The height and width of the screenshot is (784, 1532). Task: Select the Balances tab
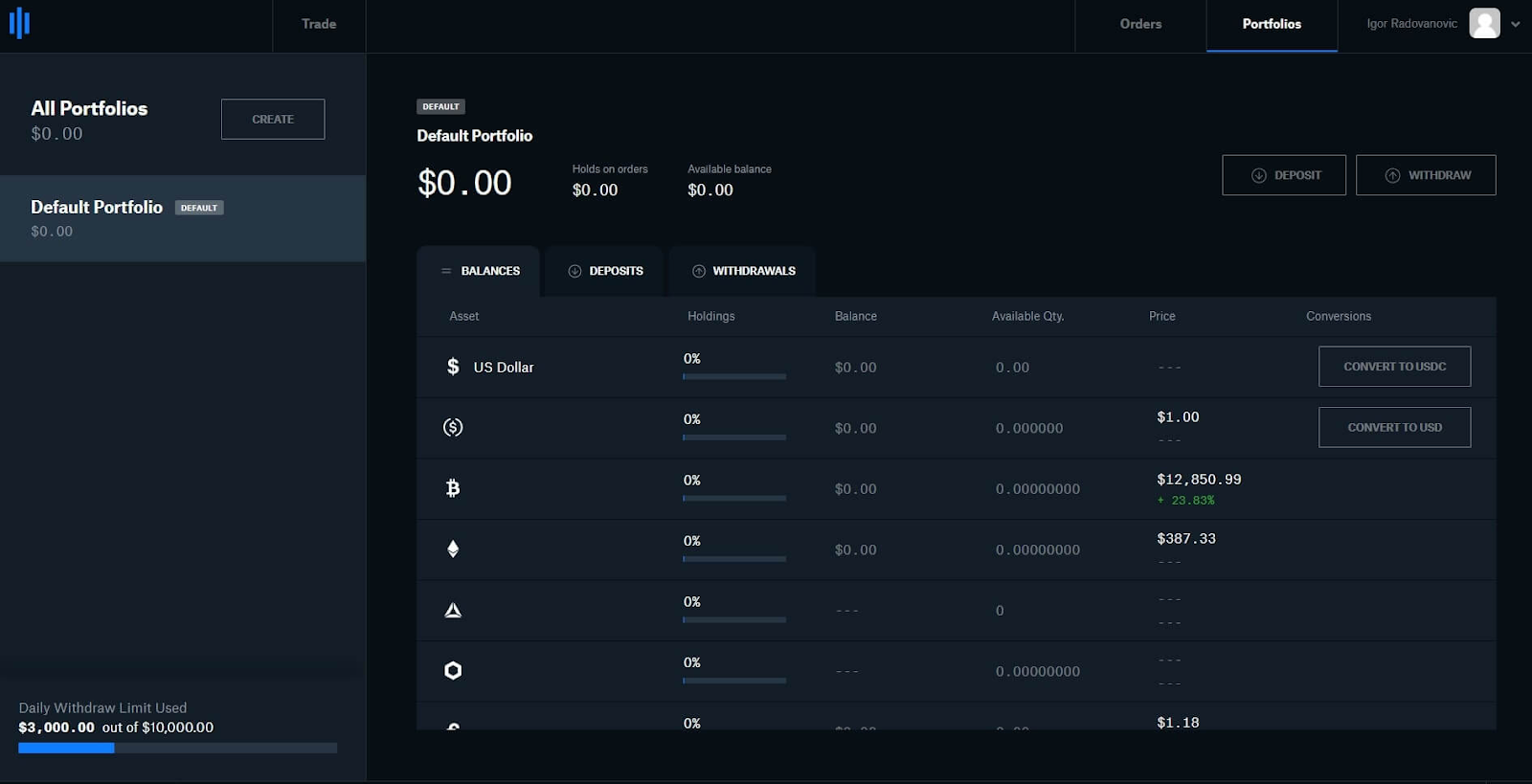pos(479,271)
